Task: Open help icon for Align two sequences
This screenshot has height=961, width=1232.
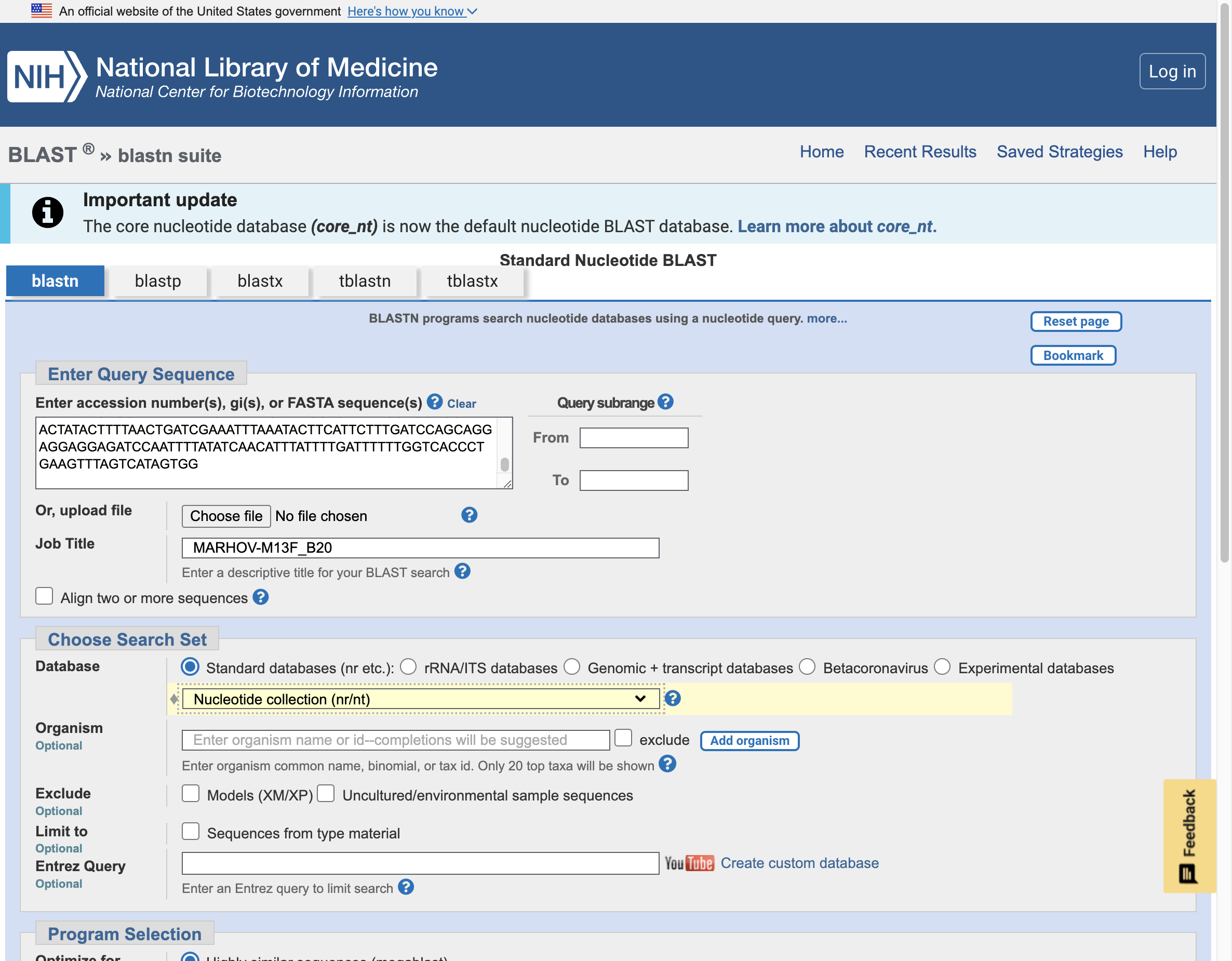Action: click(261, 597)
